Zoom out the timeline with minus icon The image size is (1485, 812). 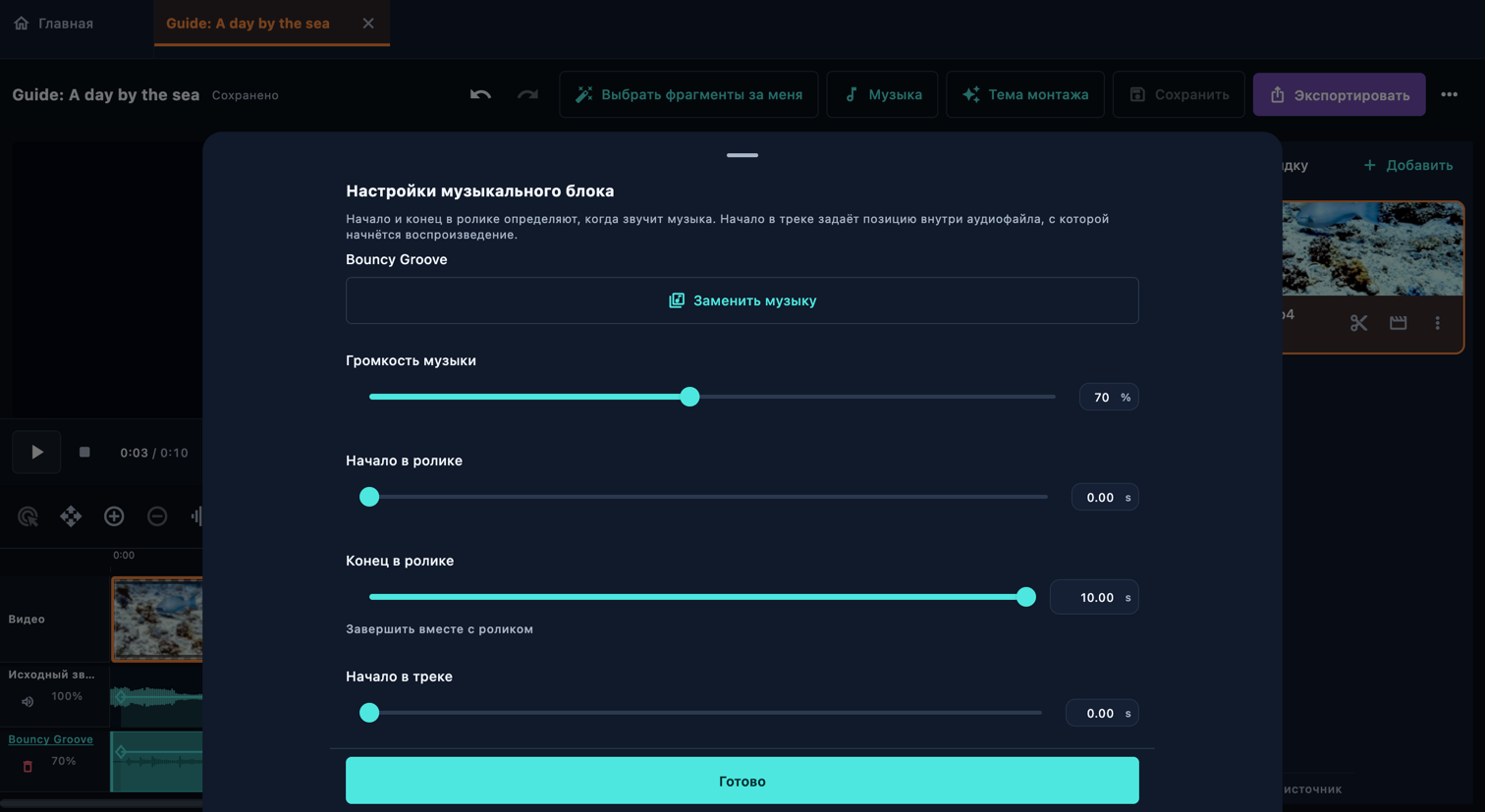[x=157, y=516]
